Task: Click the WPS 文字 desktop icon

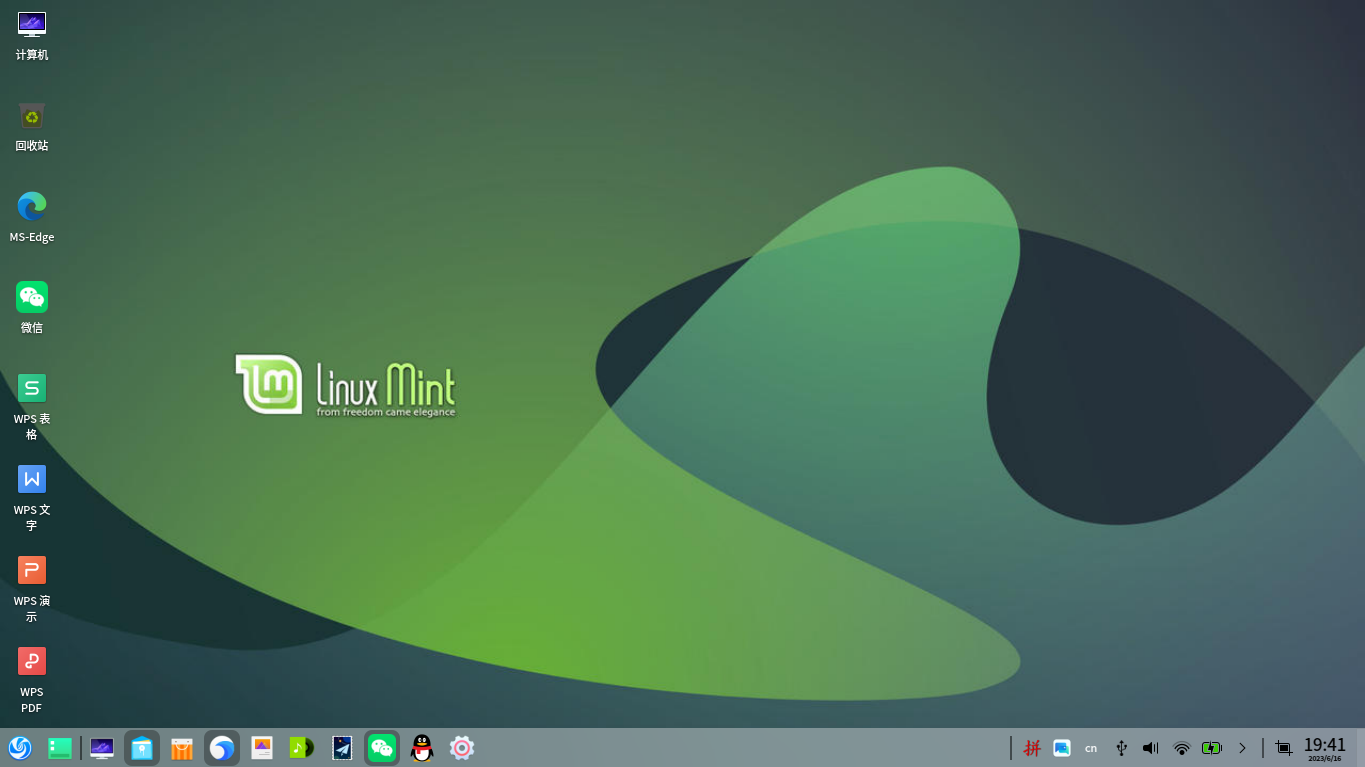Action: coord(32,498)
